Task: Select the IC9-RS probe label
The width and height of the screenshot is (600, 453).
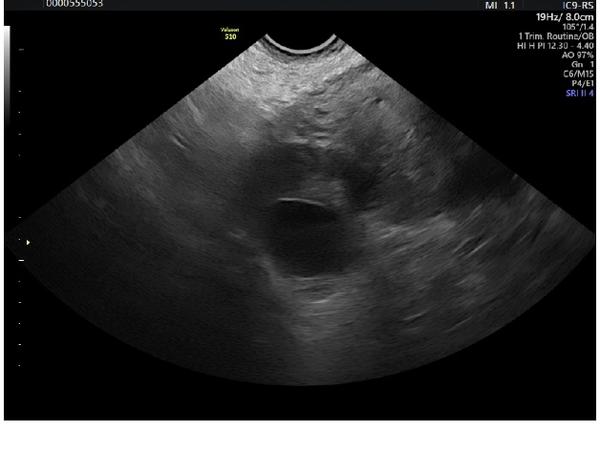Action: (577, 5)
